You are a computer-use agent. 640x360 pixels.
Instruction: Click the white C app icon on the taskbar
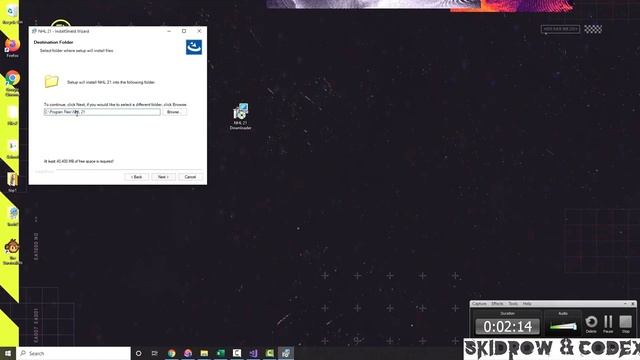237,353
